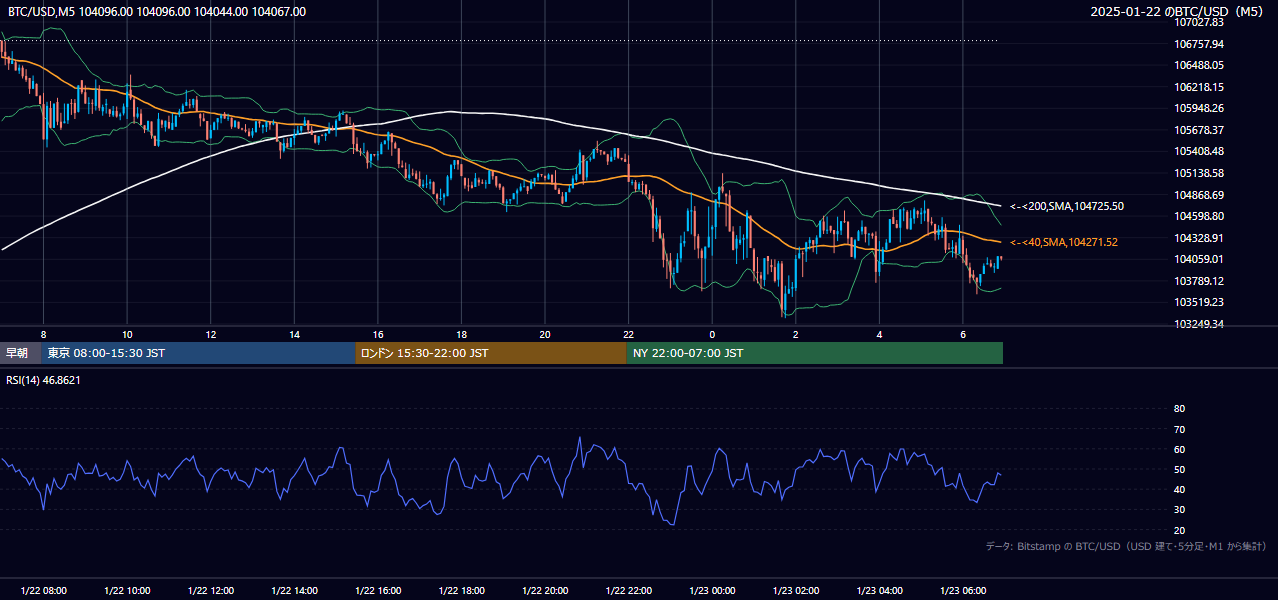The image size is (1278, 600).
Task: Click the 1/23 06:00 time label
Action: coord(962,591)
